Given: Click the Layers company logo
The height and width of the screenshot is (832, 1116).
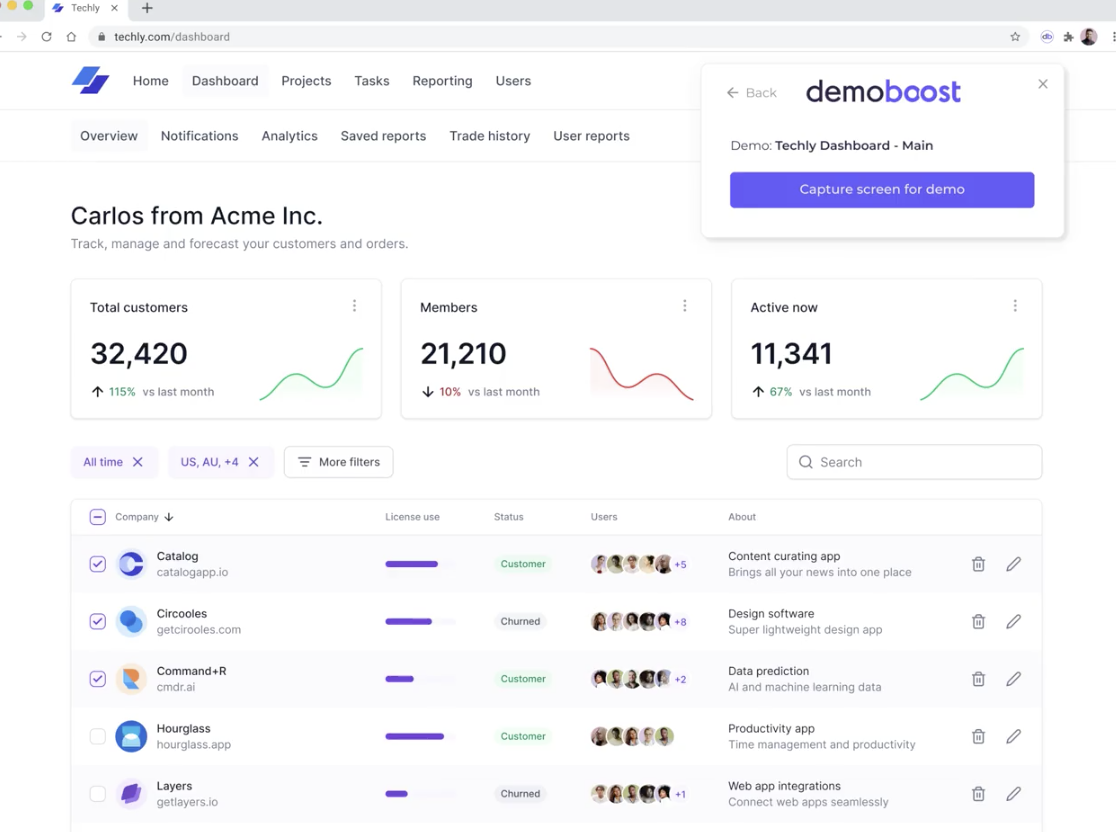Looking at the screenshot, I should pos(131,794).
